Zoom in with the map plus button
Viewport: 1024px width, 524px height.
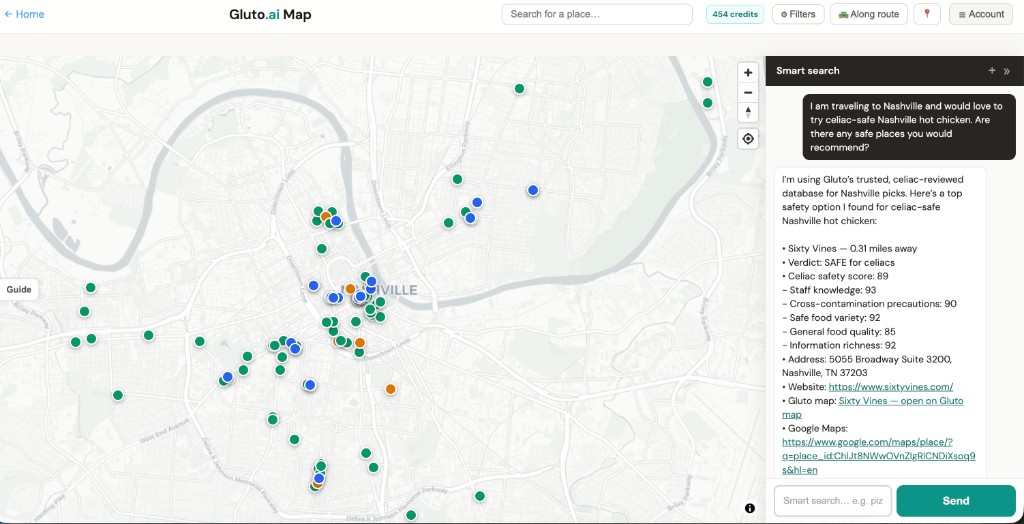click(x=748, y=73)
